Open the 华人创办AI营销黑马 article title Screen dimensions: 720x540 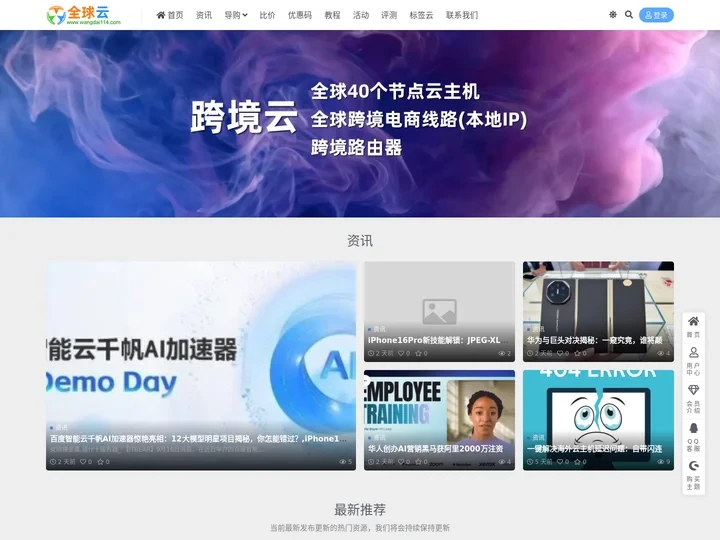[435, 449]
